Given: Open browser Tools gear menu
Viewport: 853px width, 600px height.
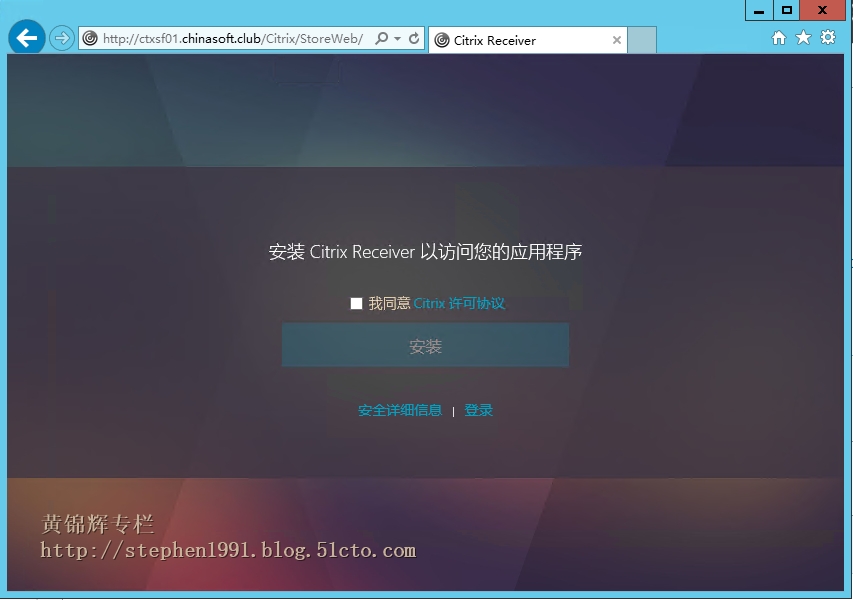Looking at the screenshot, I should (828, 38).
